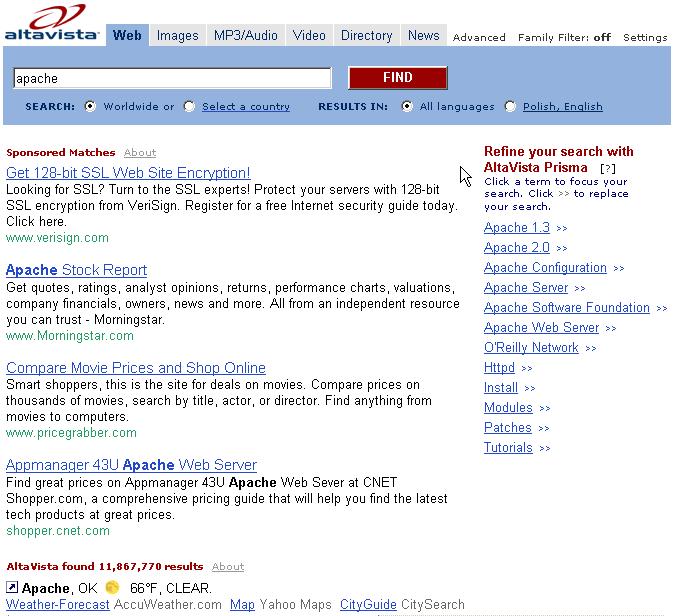Toggle Family Filter off link
Screen dimensions: 673x616
click(x=564, y=37)
